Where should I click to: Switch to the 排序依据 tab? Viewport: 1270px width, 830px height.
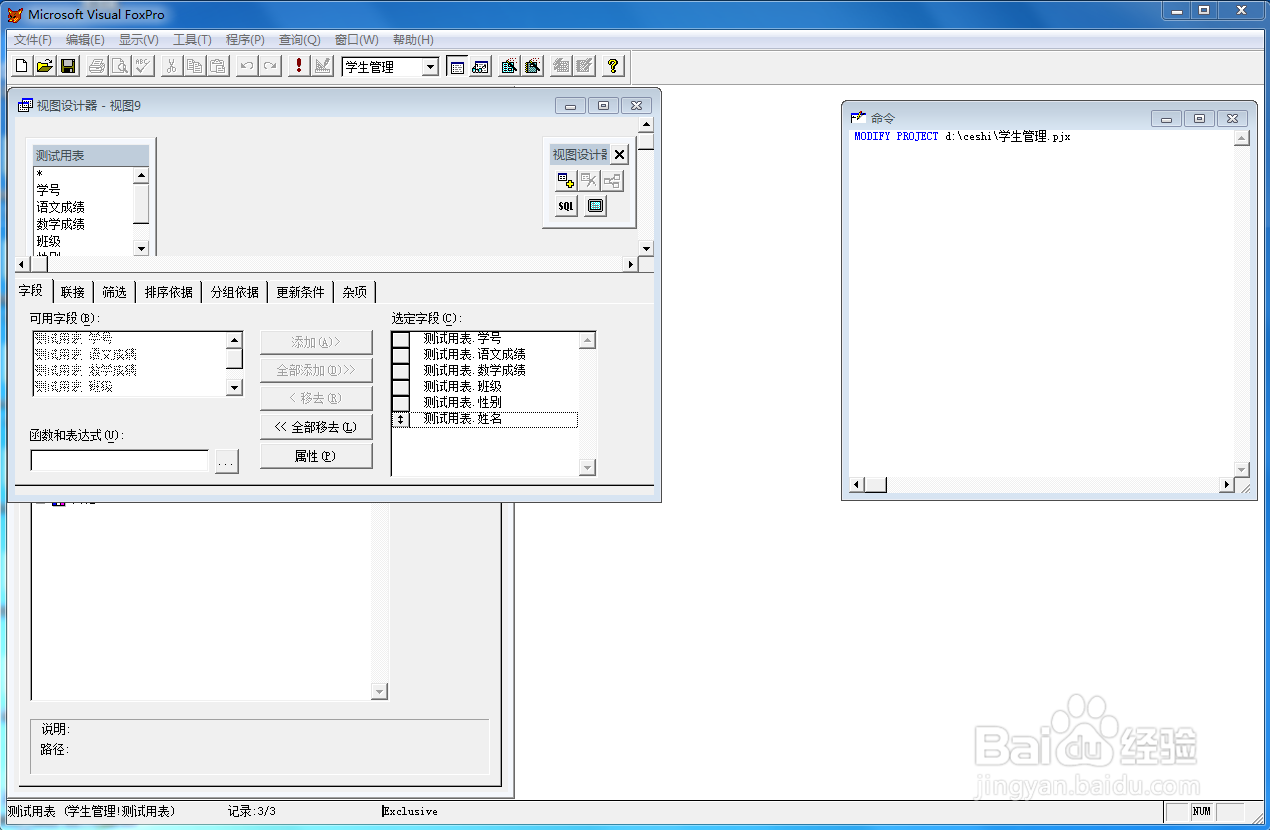(169, 292)
